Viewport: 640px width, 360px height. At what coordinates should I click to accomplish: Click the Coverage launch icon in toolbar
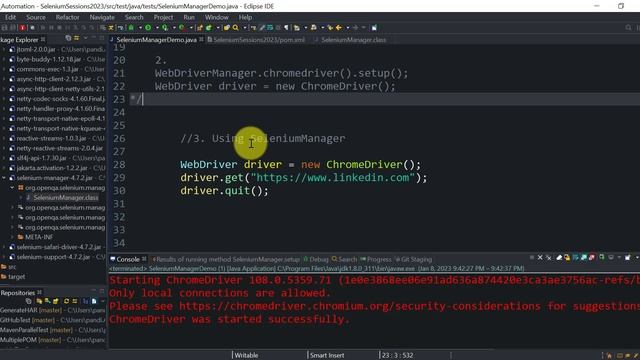tap(164, 28)
